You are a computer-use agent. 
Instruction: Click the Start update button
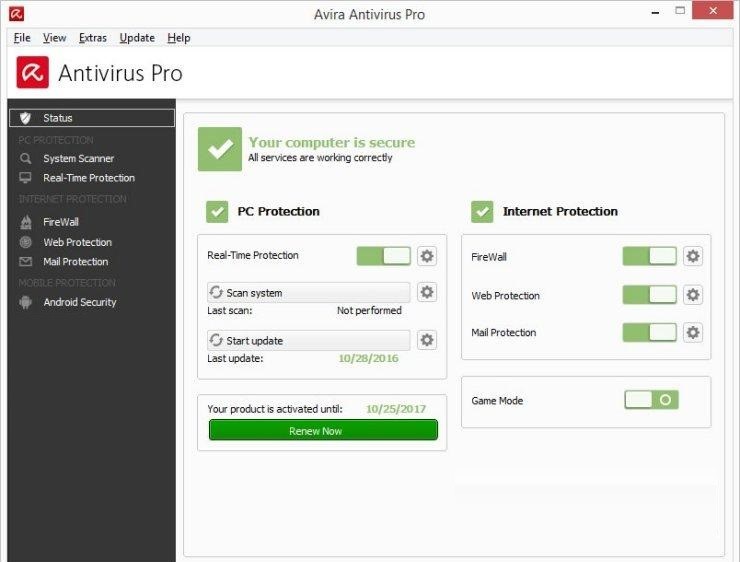coord(309,340)
